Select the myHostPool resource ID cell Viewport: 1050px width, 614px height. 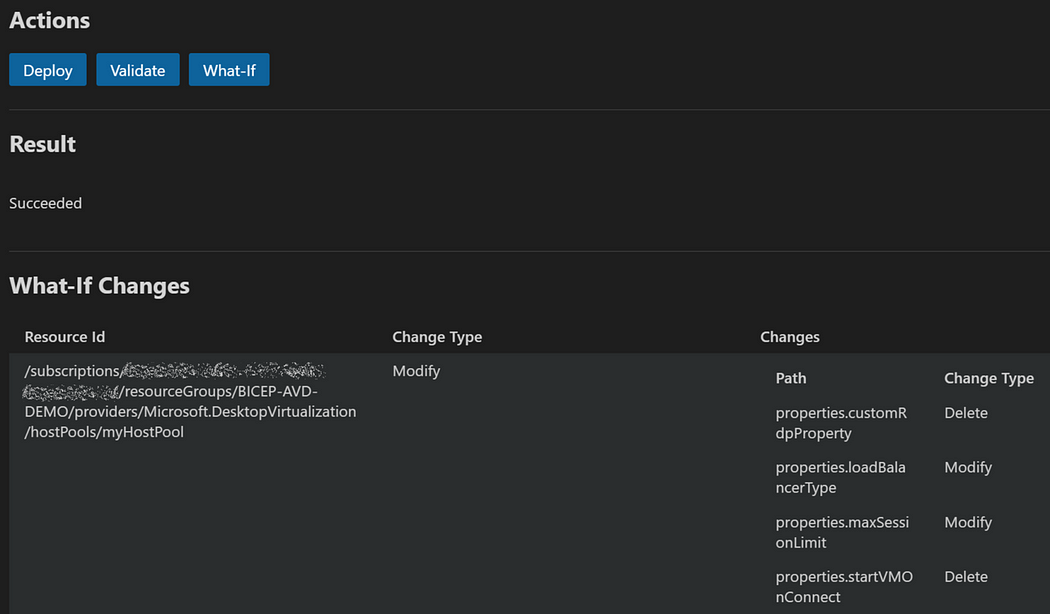190,402
